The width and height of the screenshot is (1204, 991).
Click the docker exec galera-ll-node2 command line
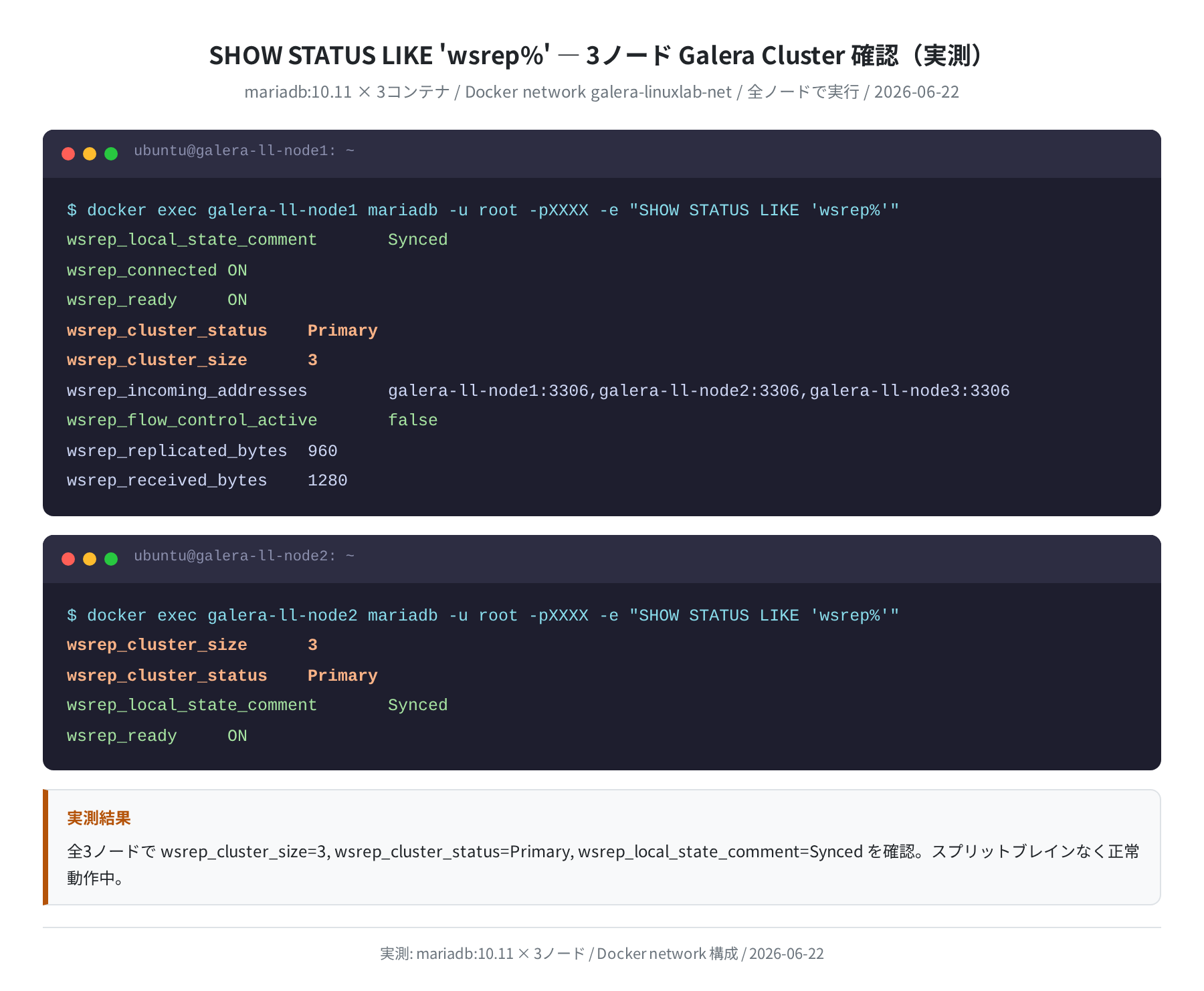[x=483, y=616]
